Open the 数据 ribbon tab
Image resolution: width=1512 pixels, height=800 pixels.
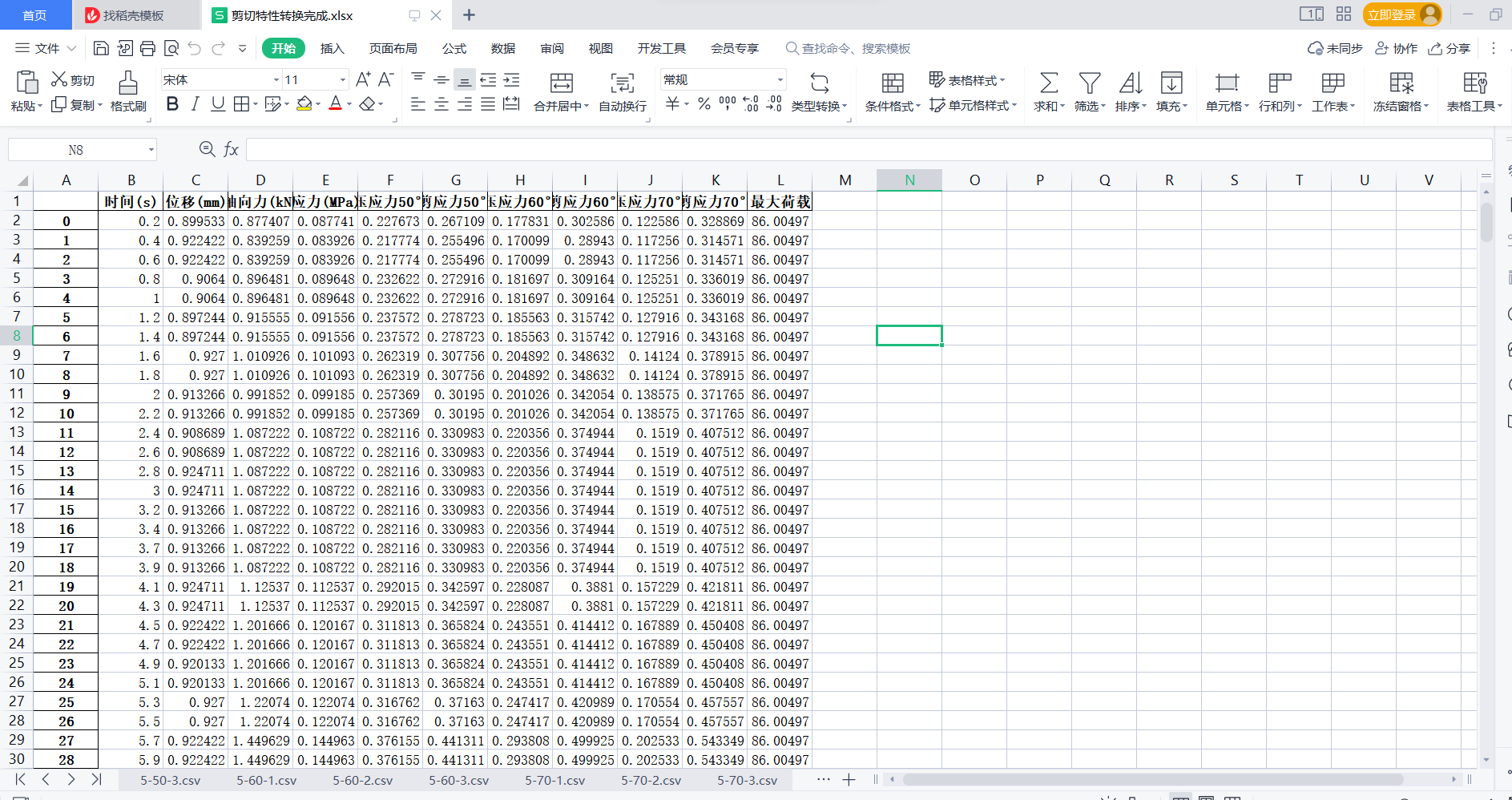tap(503, 49)
